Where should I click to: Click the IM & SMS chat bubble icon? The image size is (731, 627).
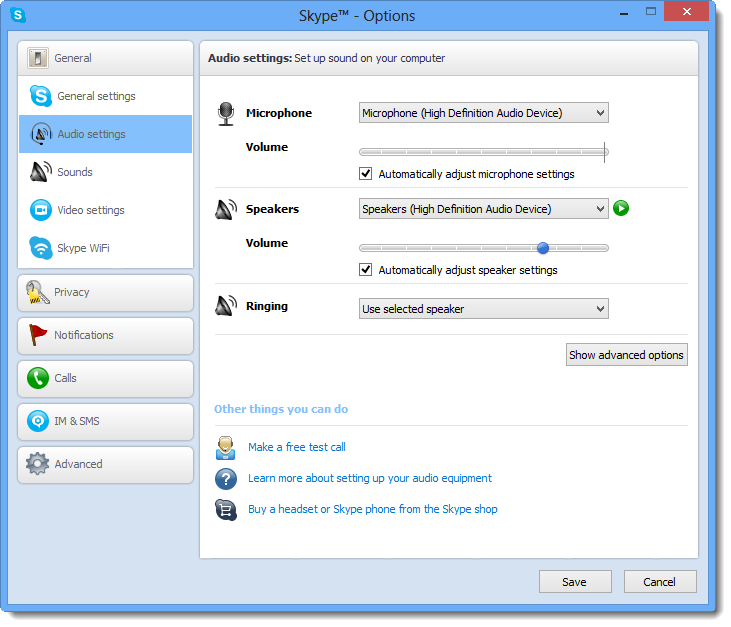tap(38, 421)
